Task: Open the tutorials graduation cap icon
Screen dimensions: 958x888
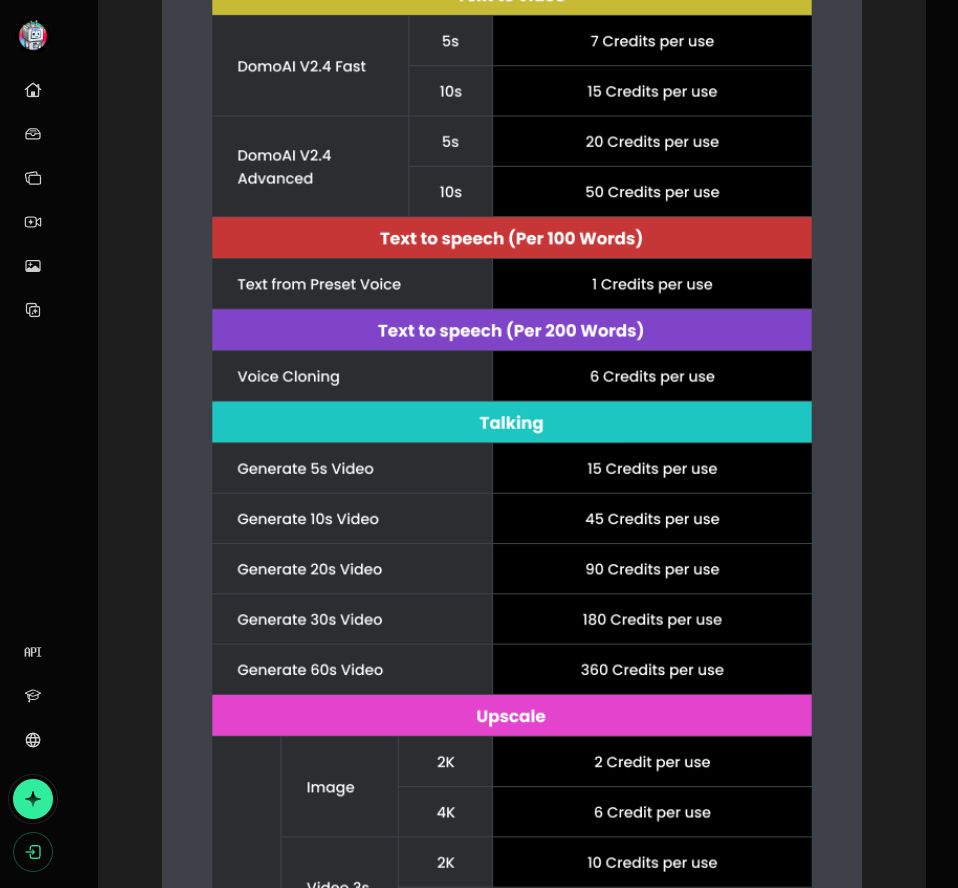Action: 33,696
